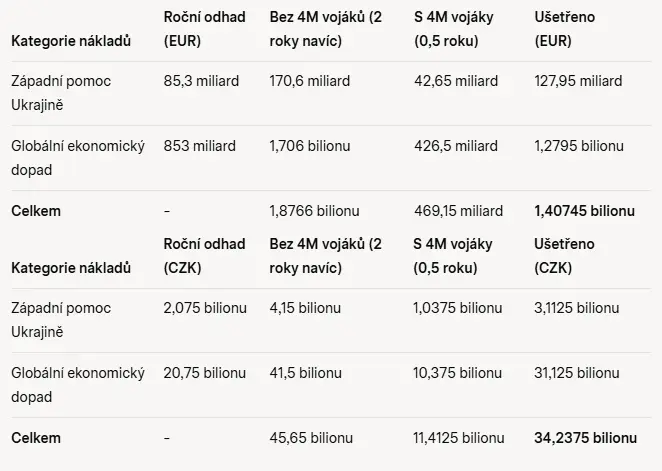Screen dimensions: 662x471
Task: Select the '85,3 miliard' annual estimate cell
Action: coord(201,81)
